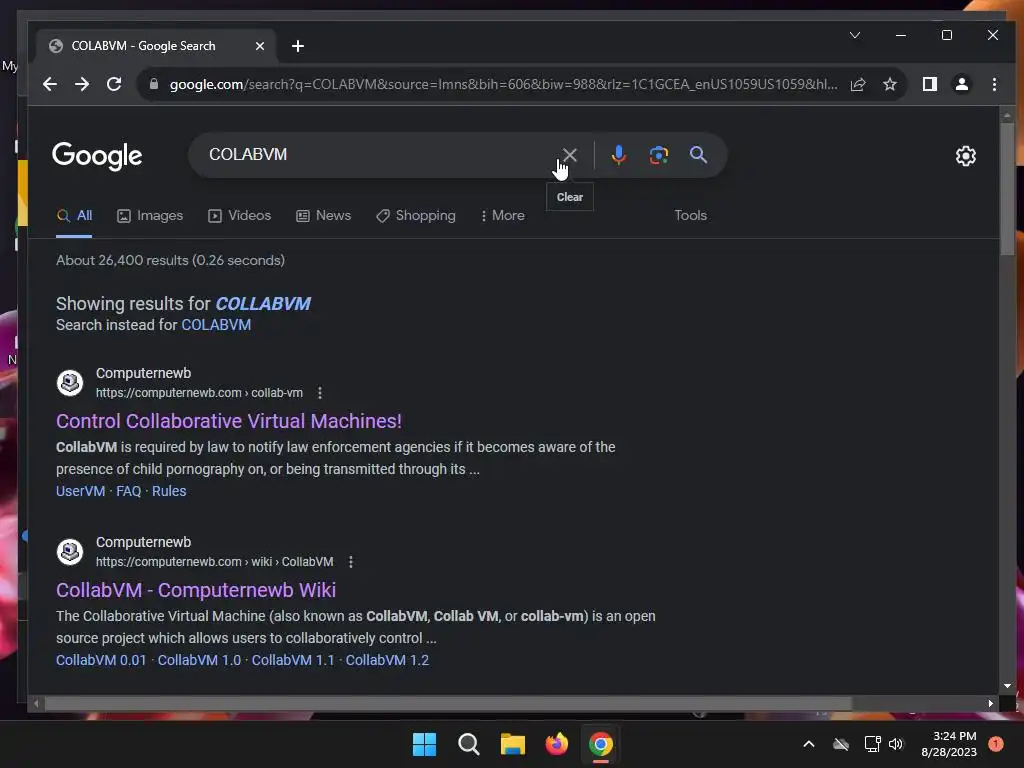
Task: Share this page via address bar icon
Action: (857, 84)
